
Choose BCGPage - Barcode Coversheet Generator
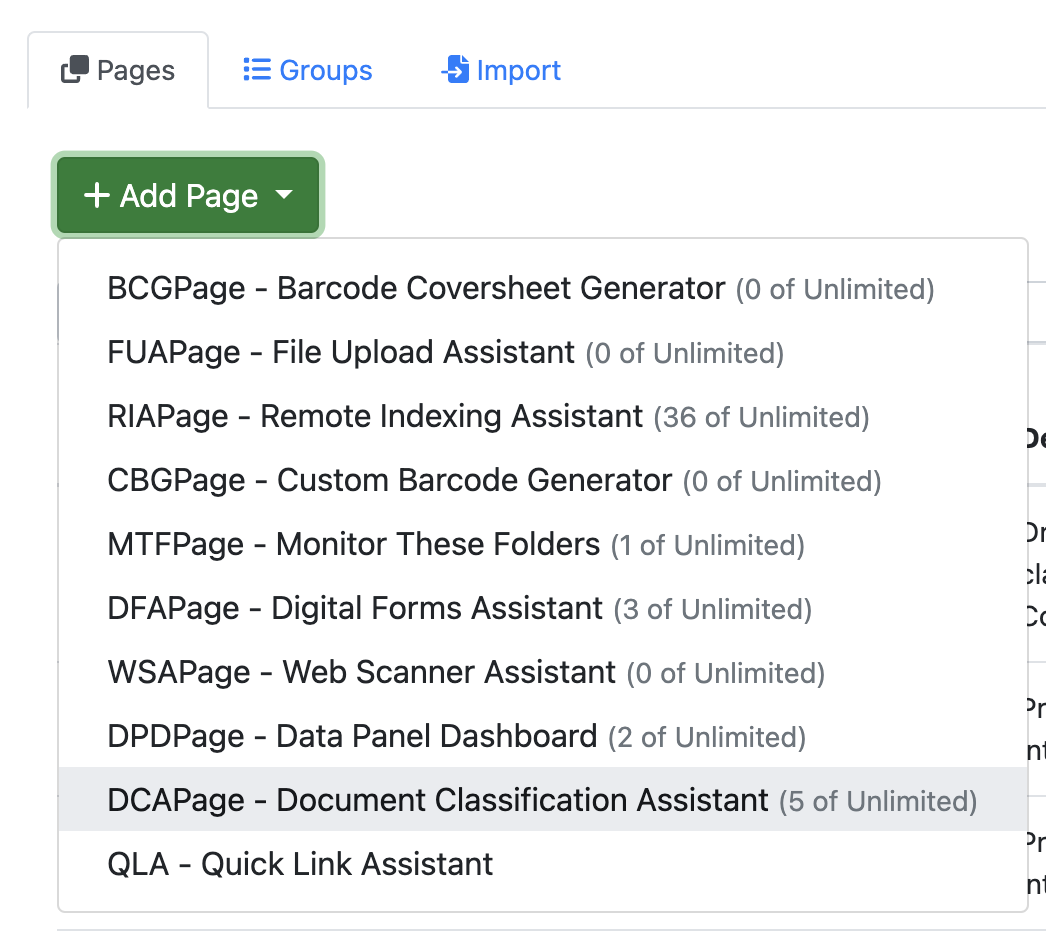(x=415, y=289)
